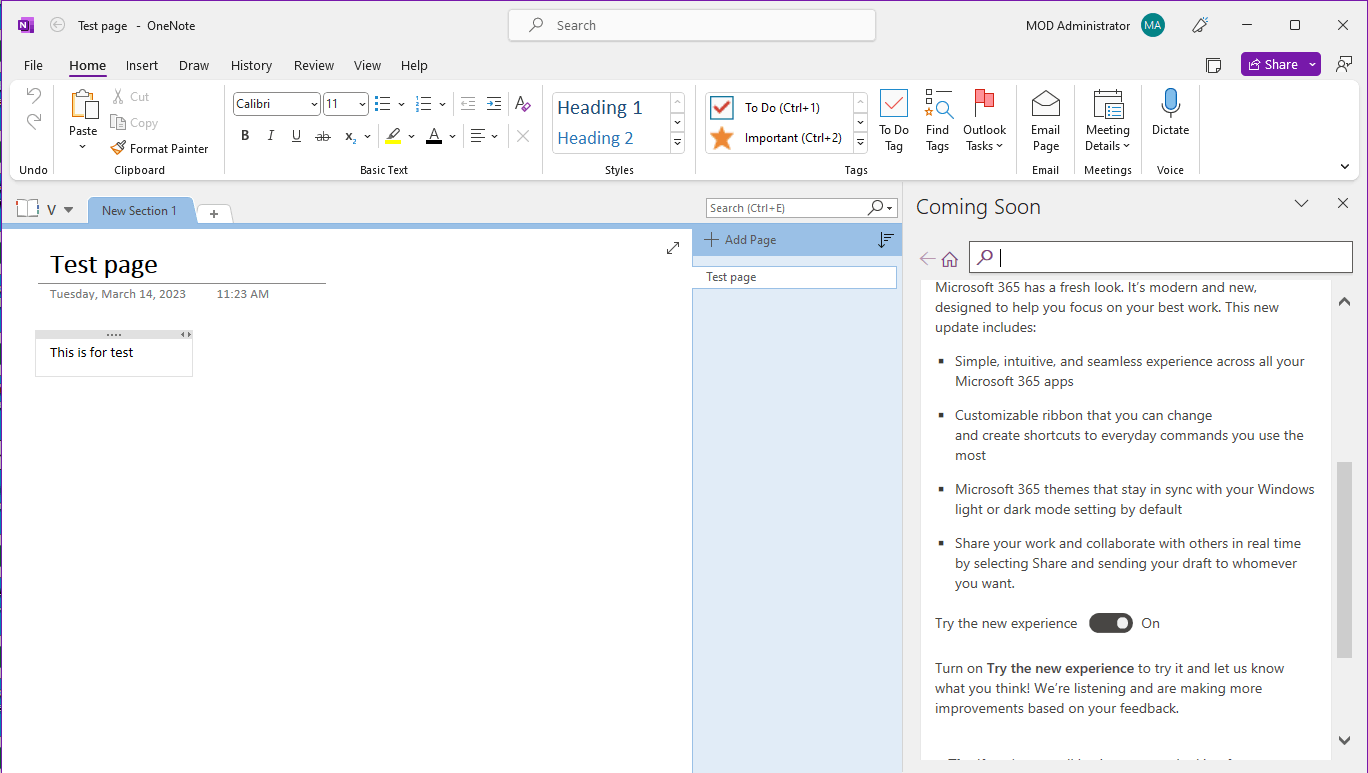Open the notebook V dropdown
The image size is (1368, 773).
(68, 210)
